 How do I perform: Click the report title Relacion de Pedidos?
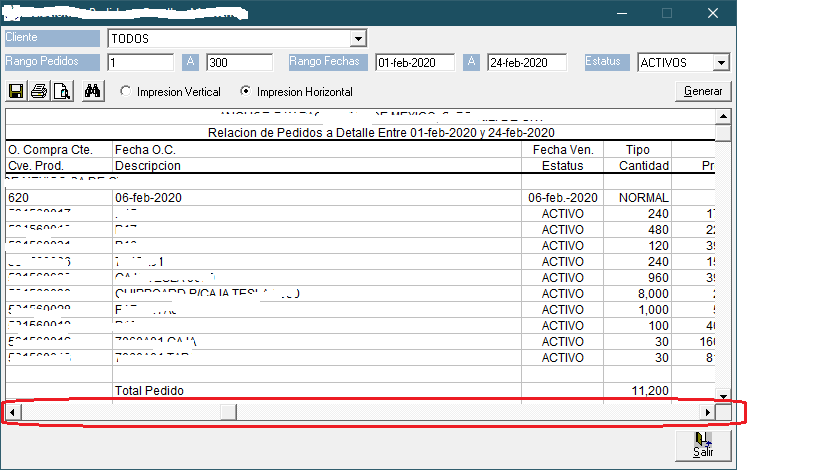coord(381,133)
